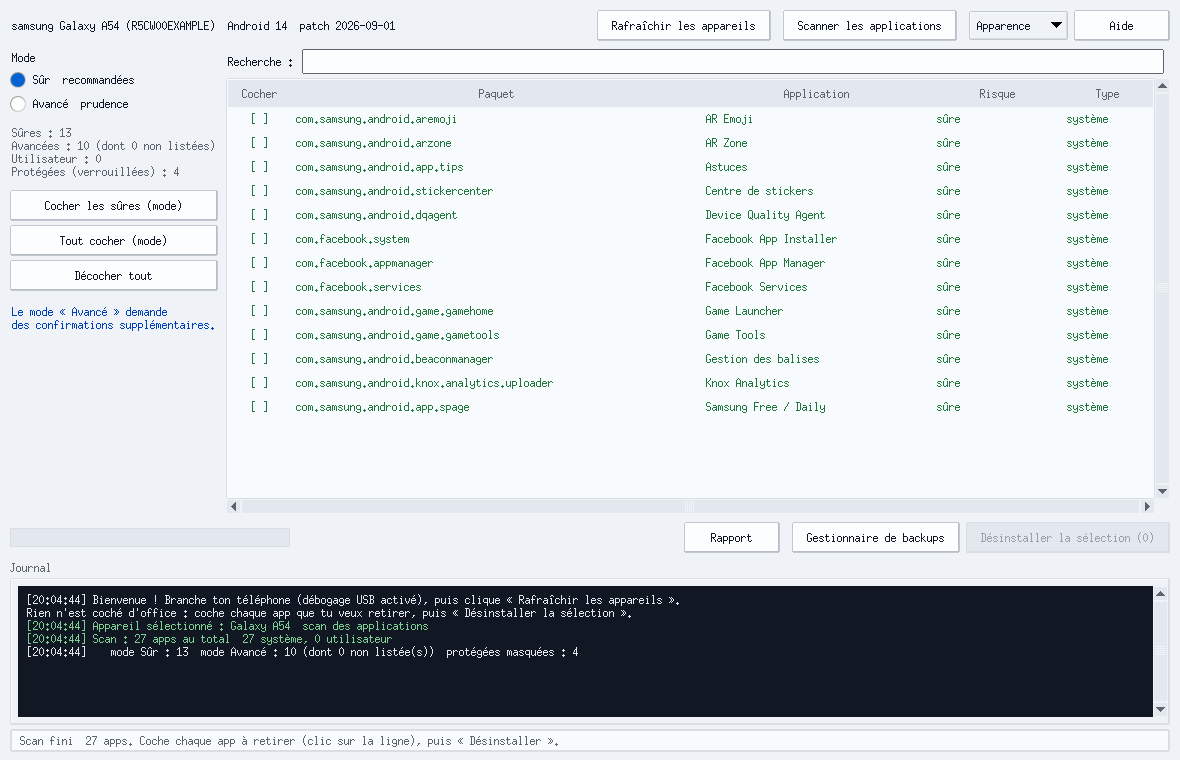1180x760 pixels.
Task: Sort by the Paquet column header
Action: tap(495, 94)
